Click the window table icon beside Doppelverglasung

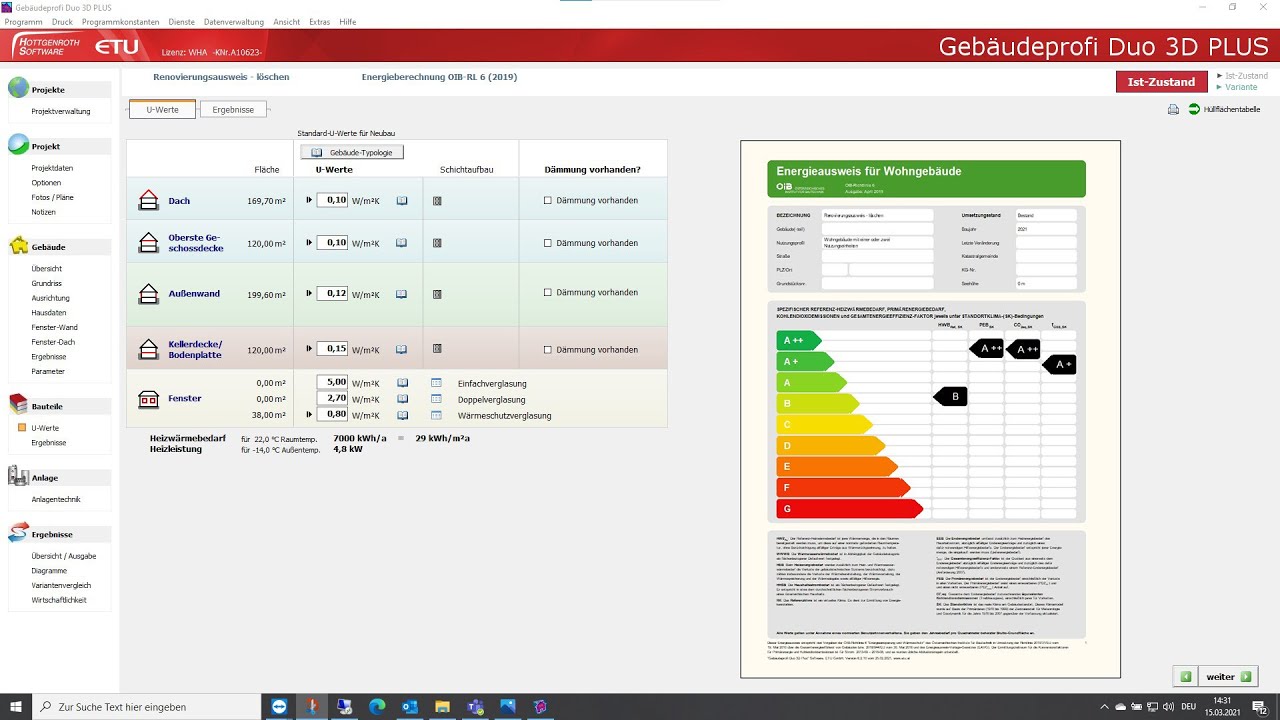[x=436, y=399]
